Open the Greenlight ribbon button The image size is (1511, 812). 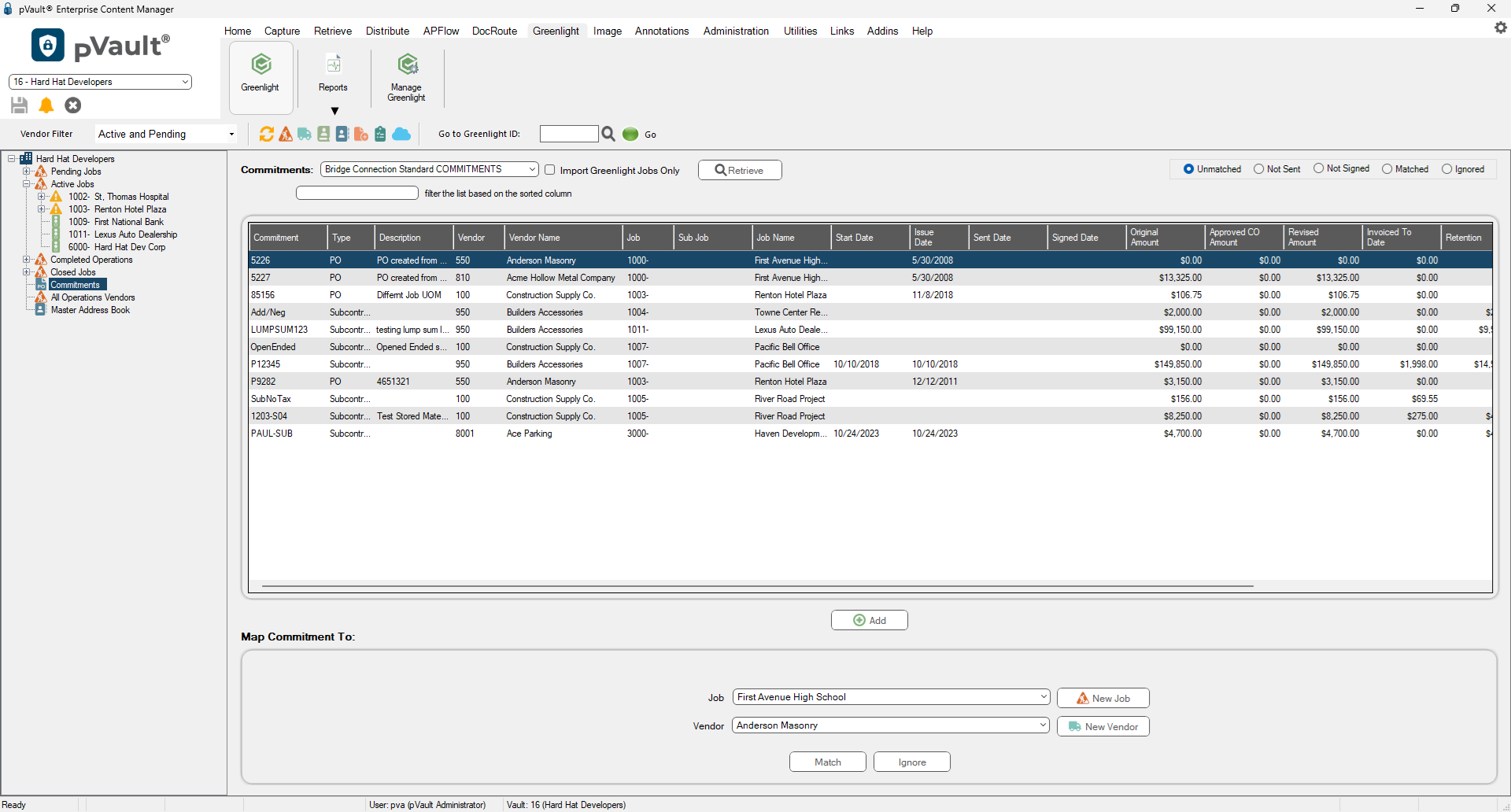(260, 76)
